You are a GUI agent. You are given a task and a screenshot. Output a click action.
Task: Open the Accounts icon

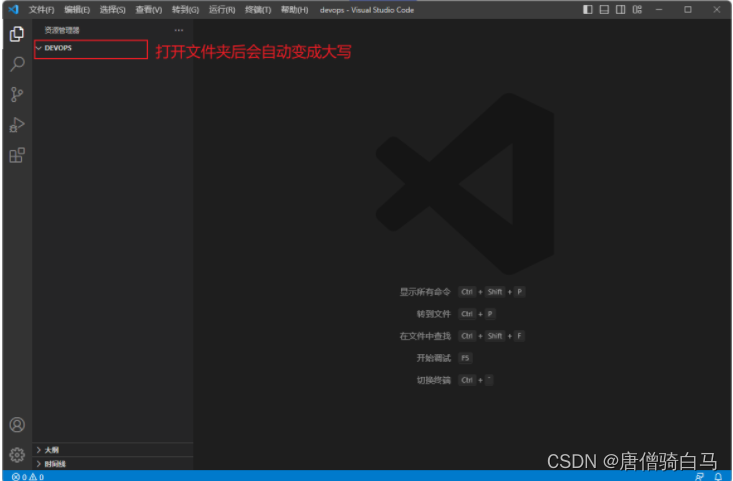point(17,424)
